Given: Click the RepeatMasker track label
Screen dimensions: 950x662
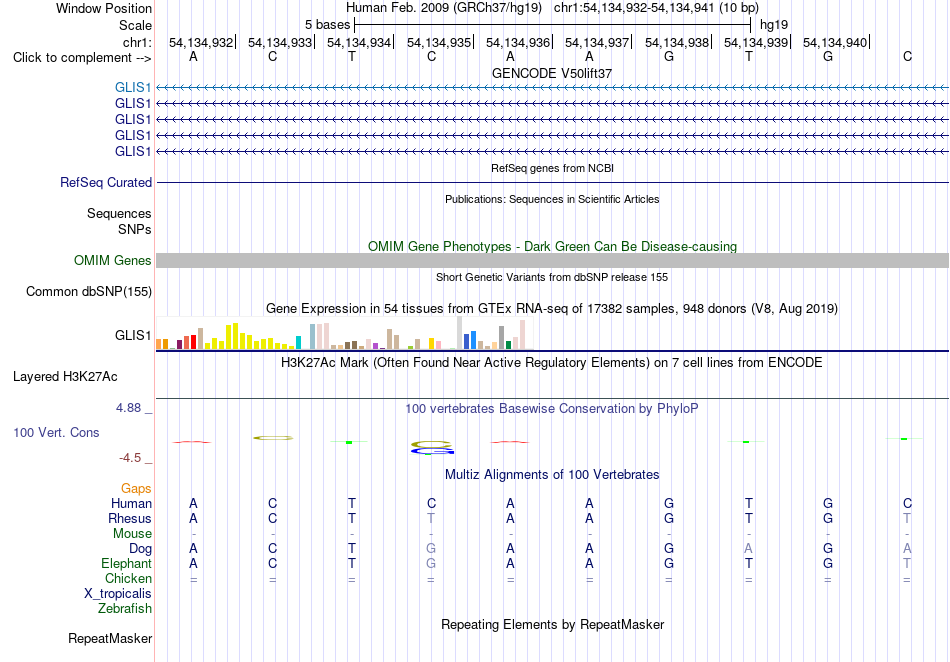Looking at the screenshot, I should click(x=110, y=638).
